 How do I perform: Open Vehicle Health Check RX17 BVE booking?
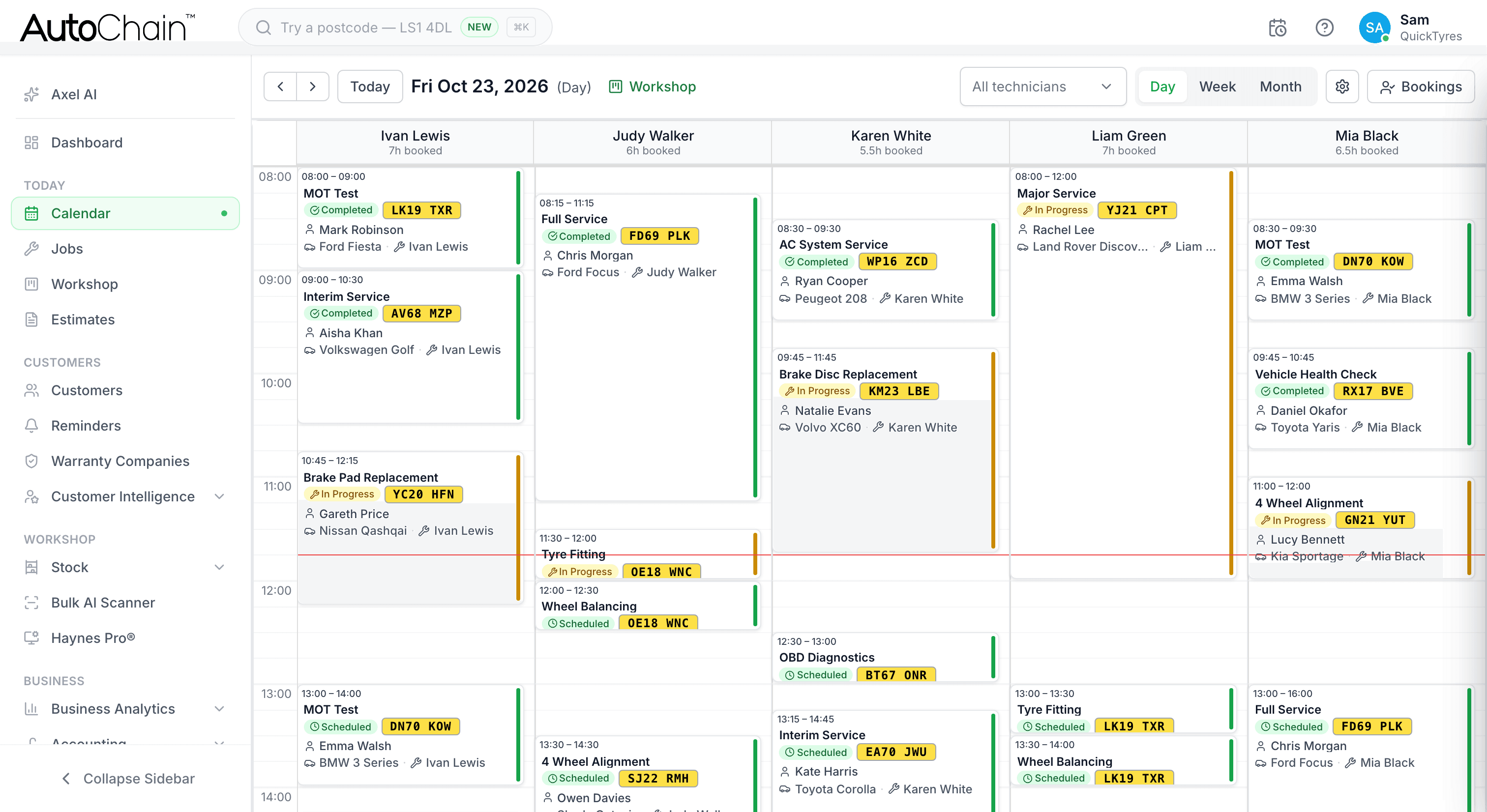pos(1360,398)
